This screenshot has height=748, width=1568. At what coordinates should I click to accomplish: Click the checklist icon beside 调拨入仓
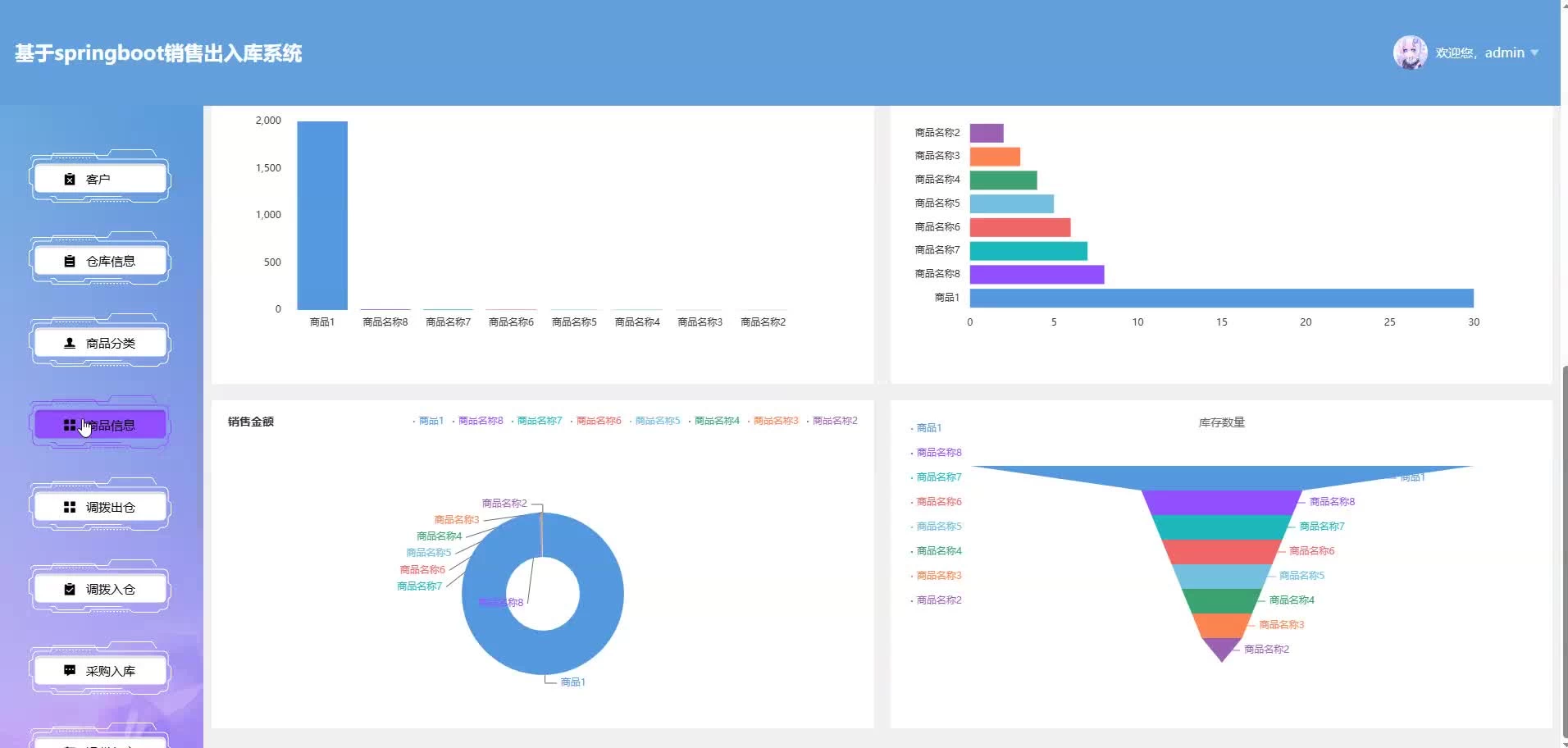pyautogui.click(x=70, y=590)
